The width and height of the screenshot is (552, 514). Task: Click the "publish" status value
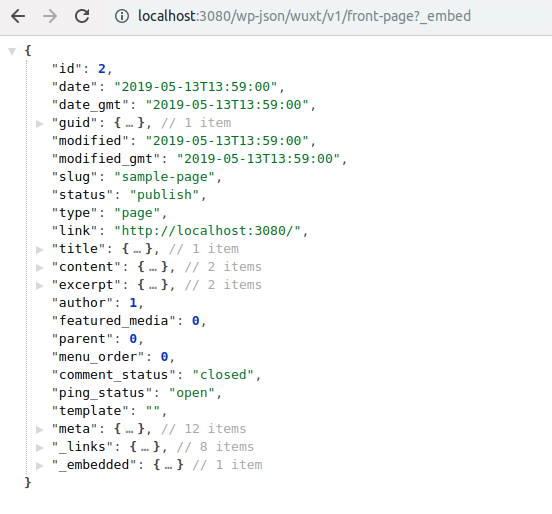coord(164,195)
